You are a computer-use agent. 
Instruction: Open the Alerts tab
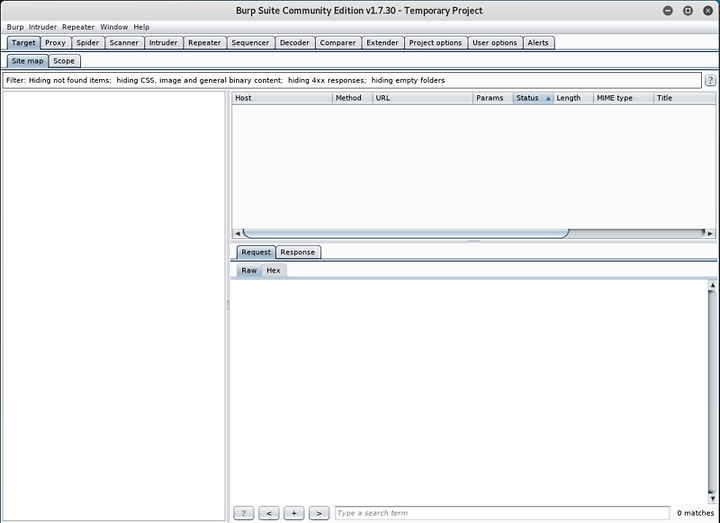[538, 43]
